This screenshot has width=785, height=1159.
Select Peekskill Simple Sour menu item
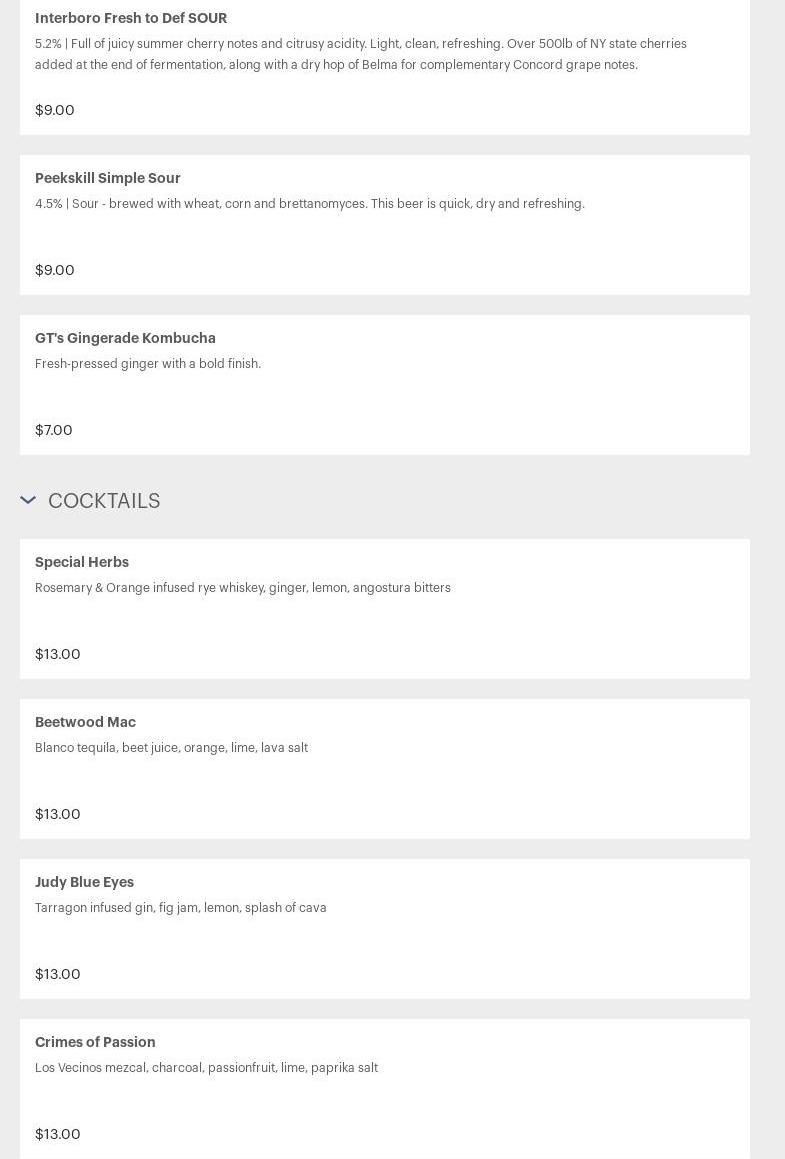(x=108, y=178)
